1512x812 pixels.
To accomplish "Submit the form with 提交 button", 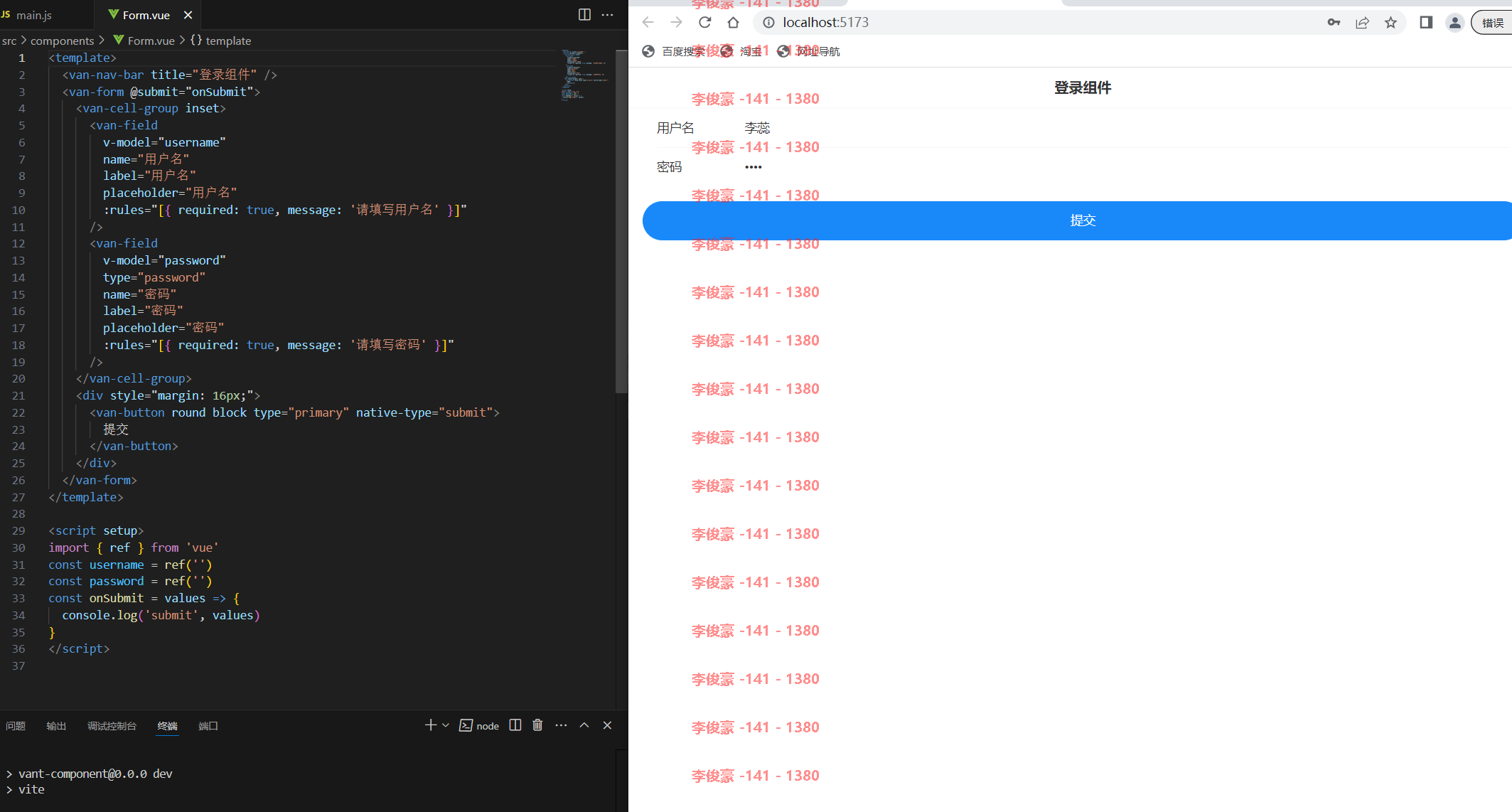I will pos(1077,220).
